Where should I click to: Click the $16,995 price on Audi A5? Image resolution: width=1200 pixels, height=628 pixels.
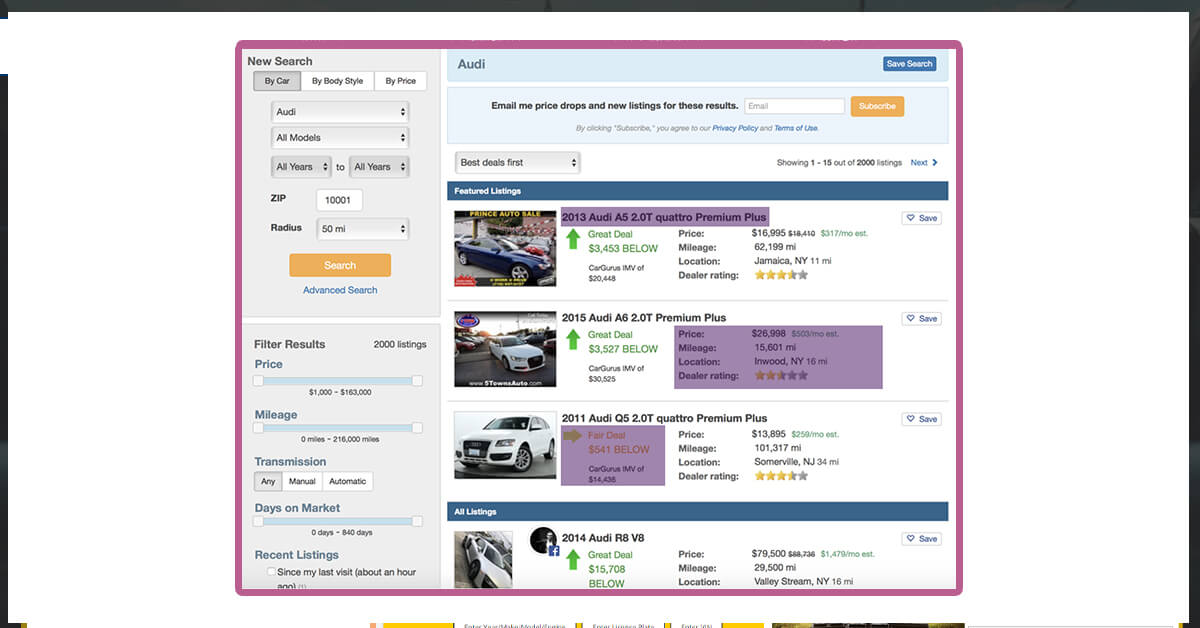[x=769, y=233]
